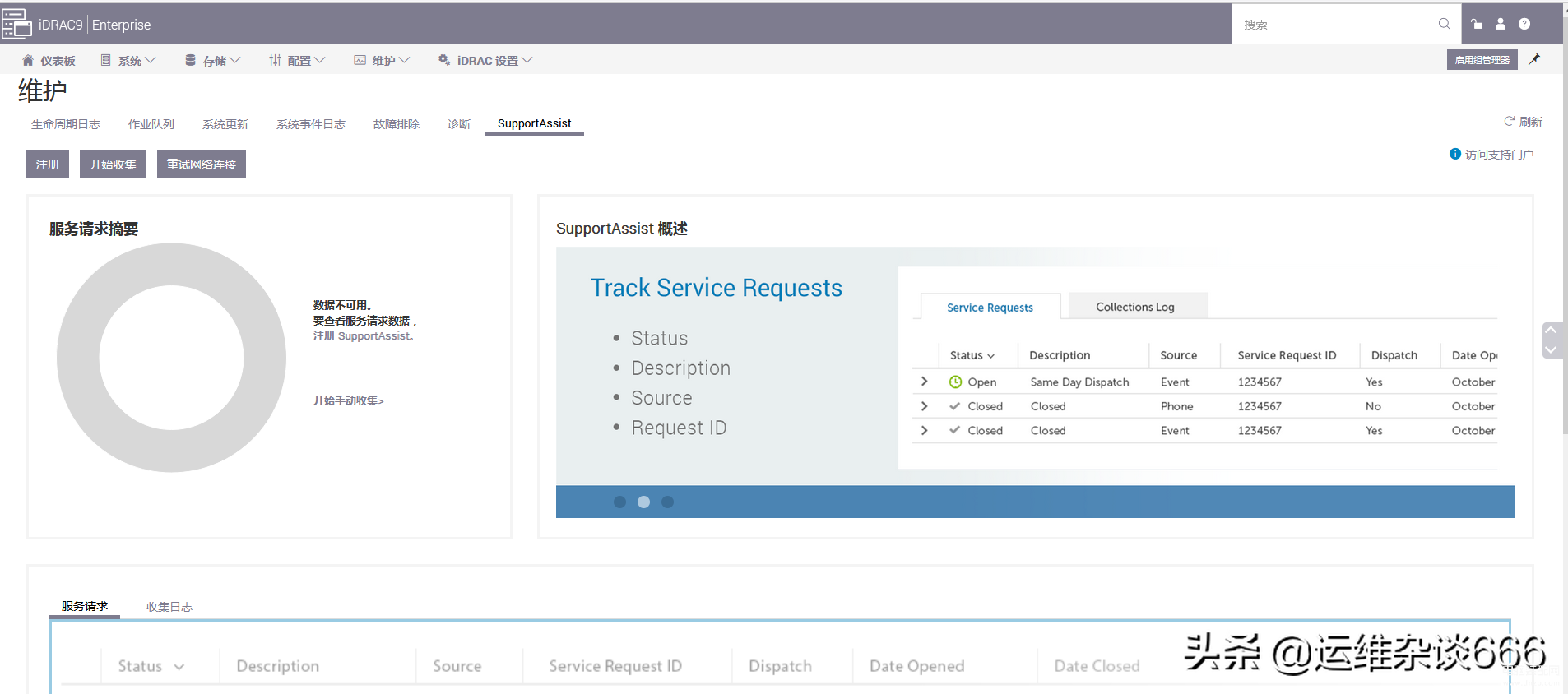The image size is (1568, 694).
Task: Select the Service Requests tab in overview
Action: [x=990, y=307]
